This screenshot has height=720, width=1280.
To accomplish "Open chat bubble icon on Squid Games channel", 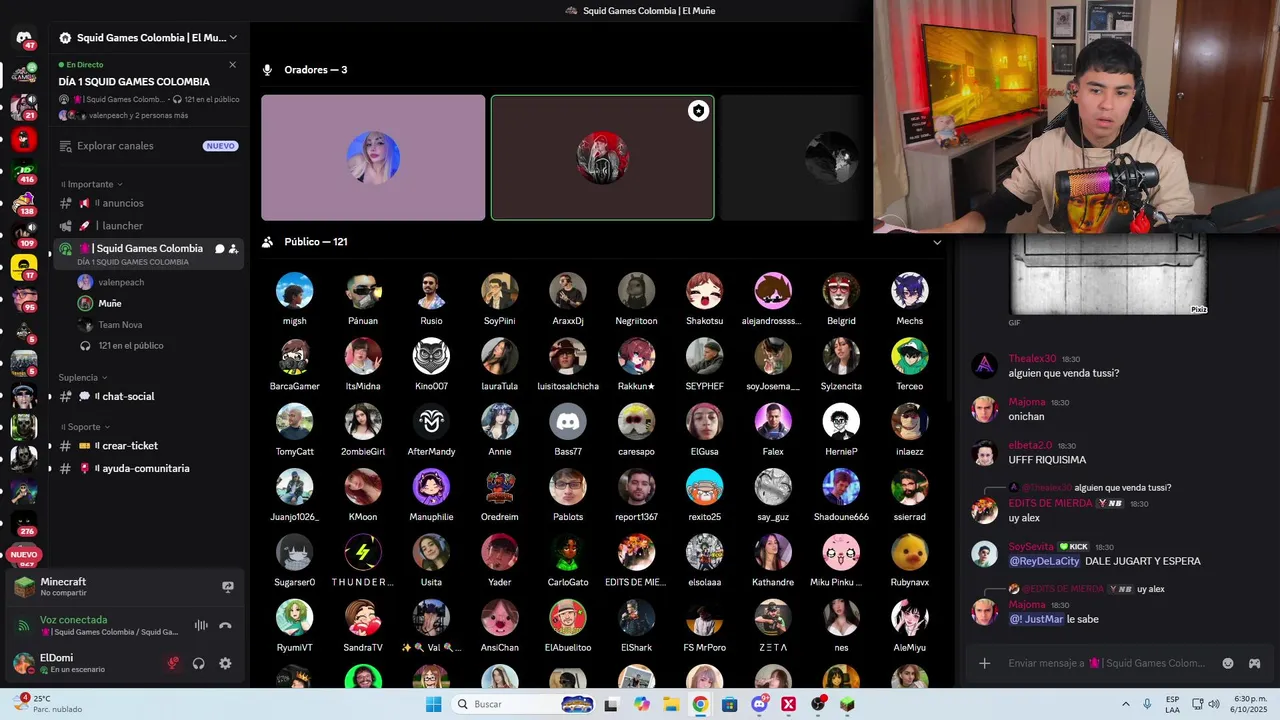I will click(219, 249).
